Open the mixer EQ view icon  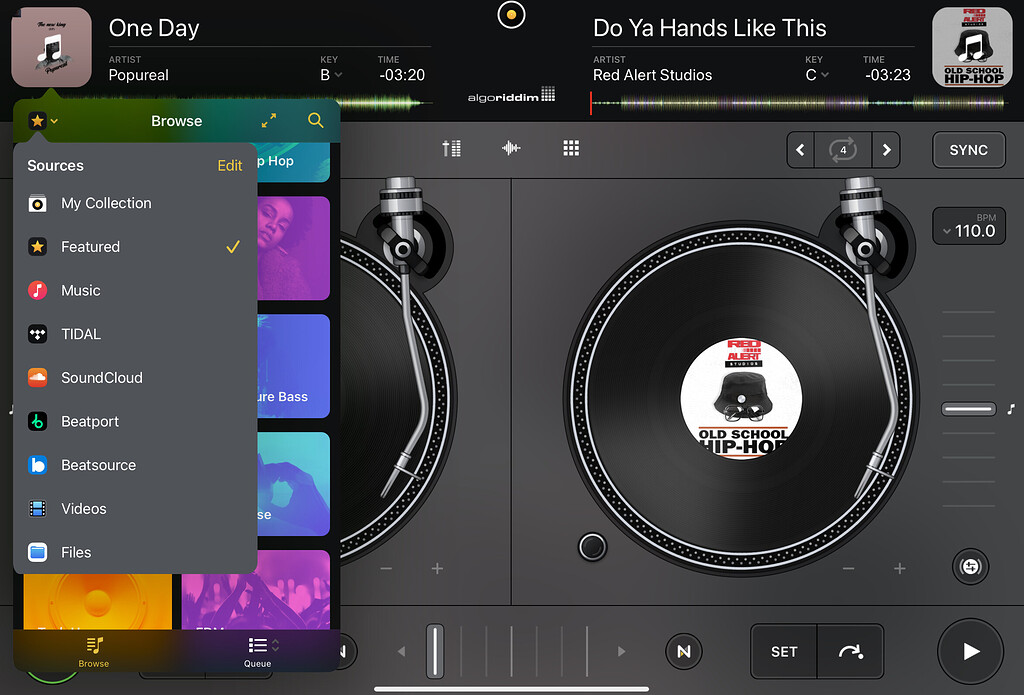pos(451,149)
